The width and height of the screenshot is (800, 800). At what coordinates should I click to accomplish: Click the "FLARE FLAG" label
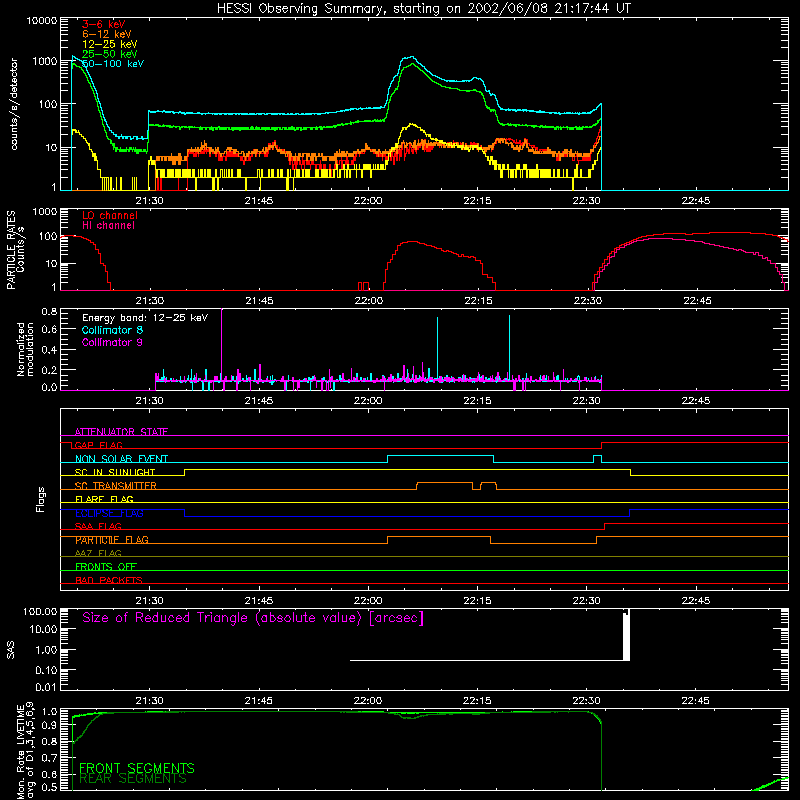[x=104, y=499]
